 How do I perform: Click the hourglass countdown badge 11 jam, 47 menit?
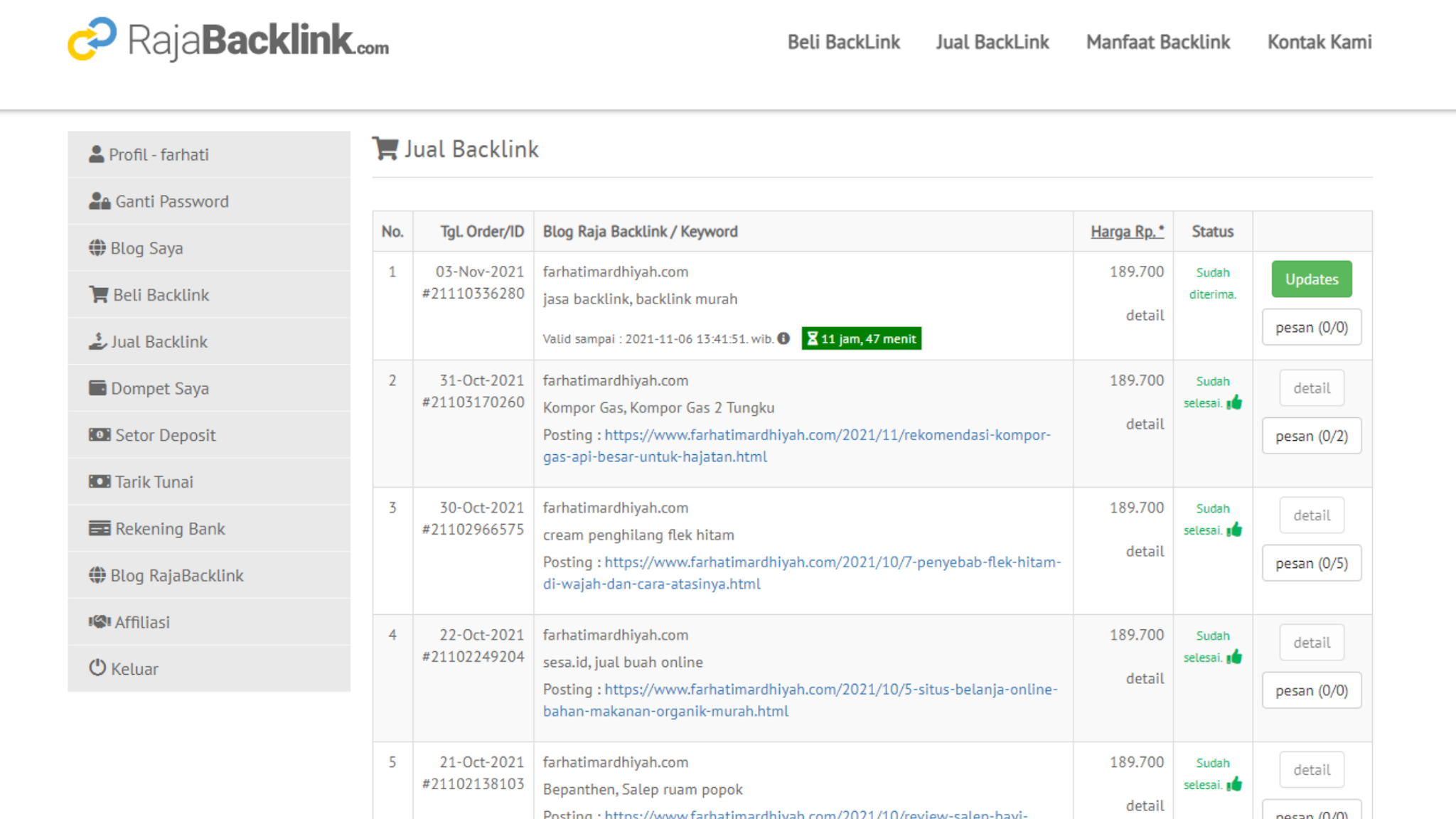click(861, 338)
